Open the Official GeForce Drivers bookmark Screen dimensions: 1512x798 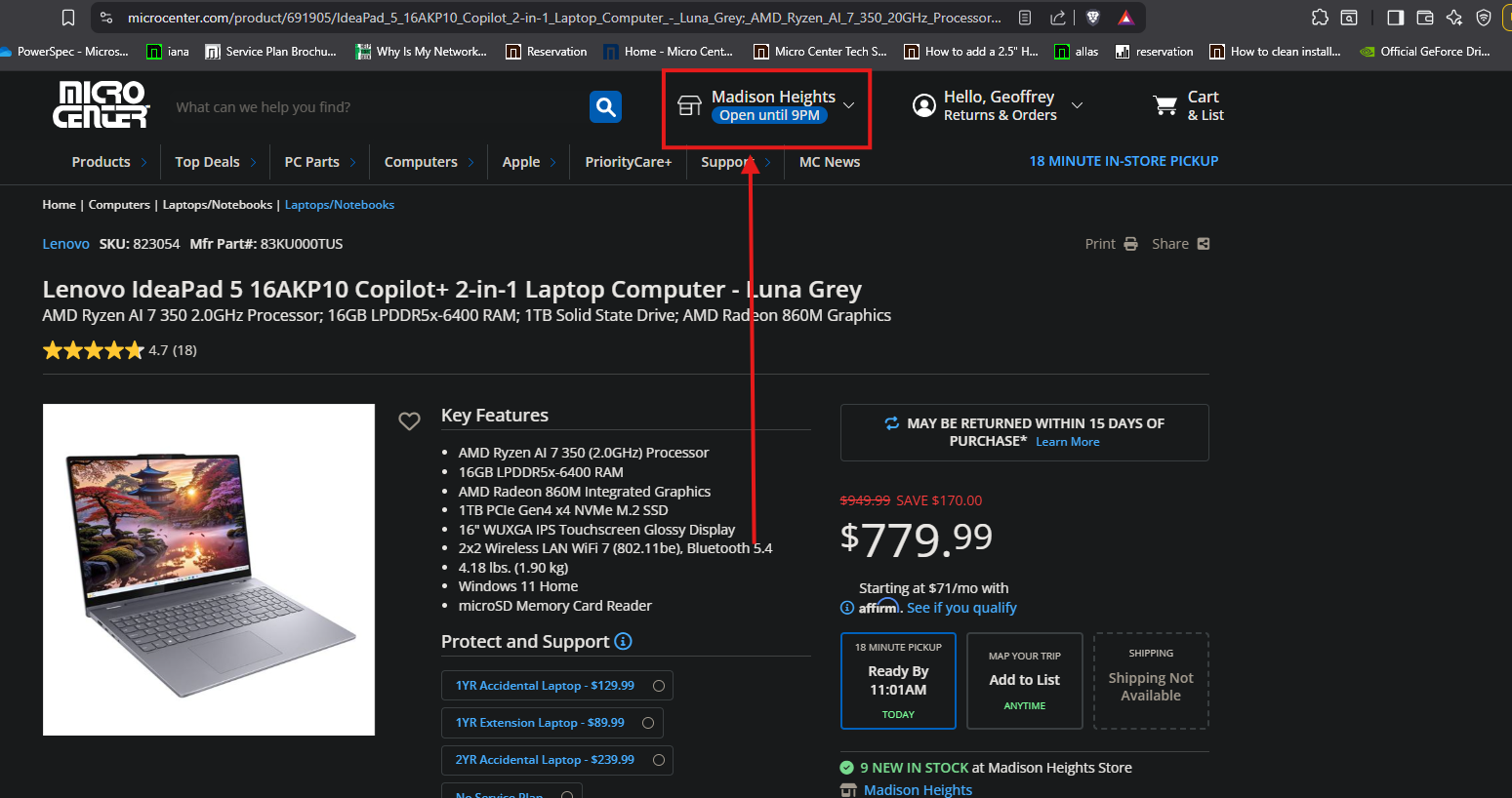pos(1425,52)
